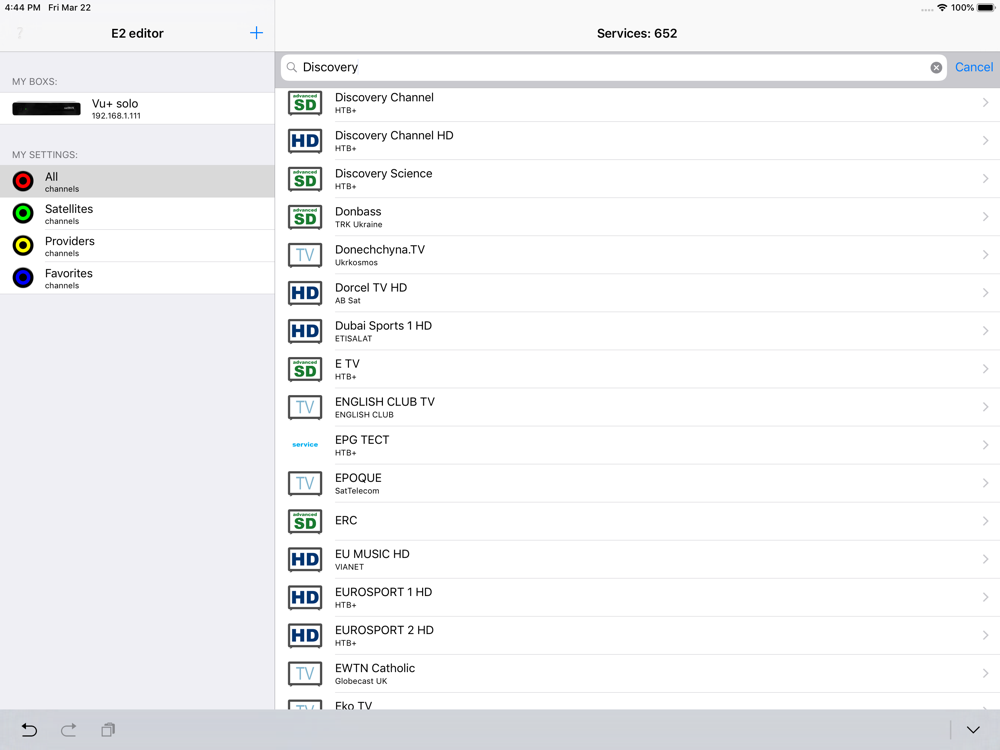
Task: Open Donbass details chevron
Action: pyautogui.click(x=985, y=217)
